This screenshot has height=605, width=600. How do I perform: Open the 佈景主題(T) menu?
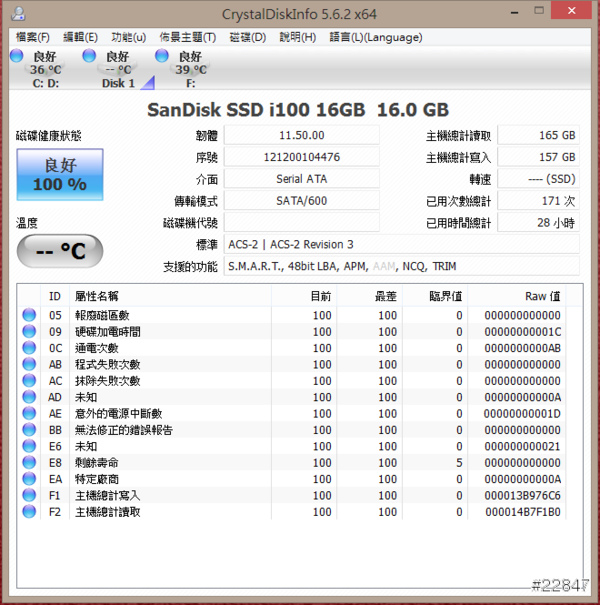click(x=189, y=37)
